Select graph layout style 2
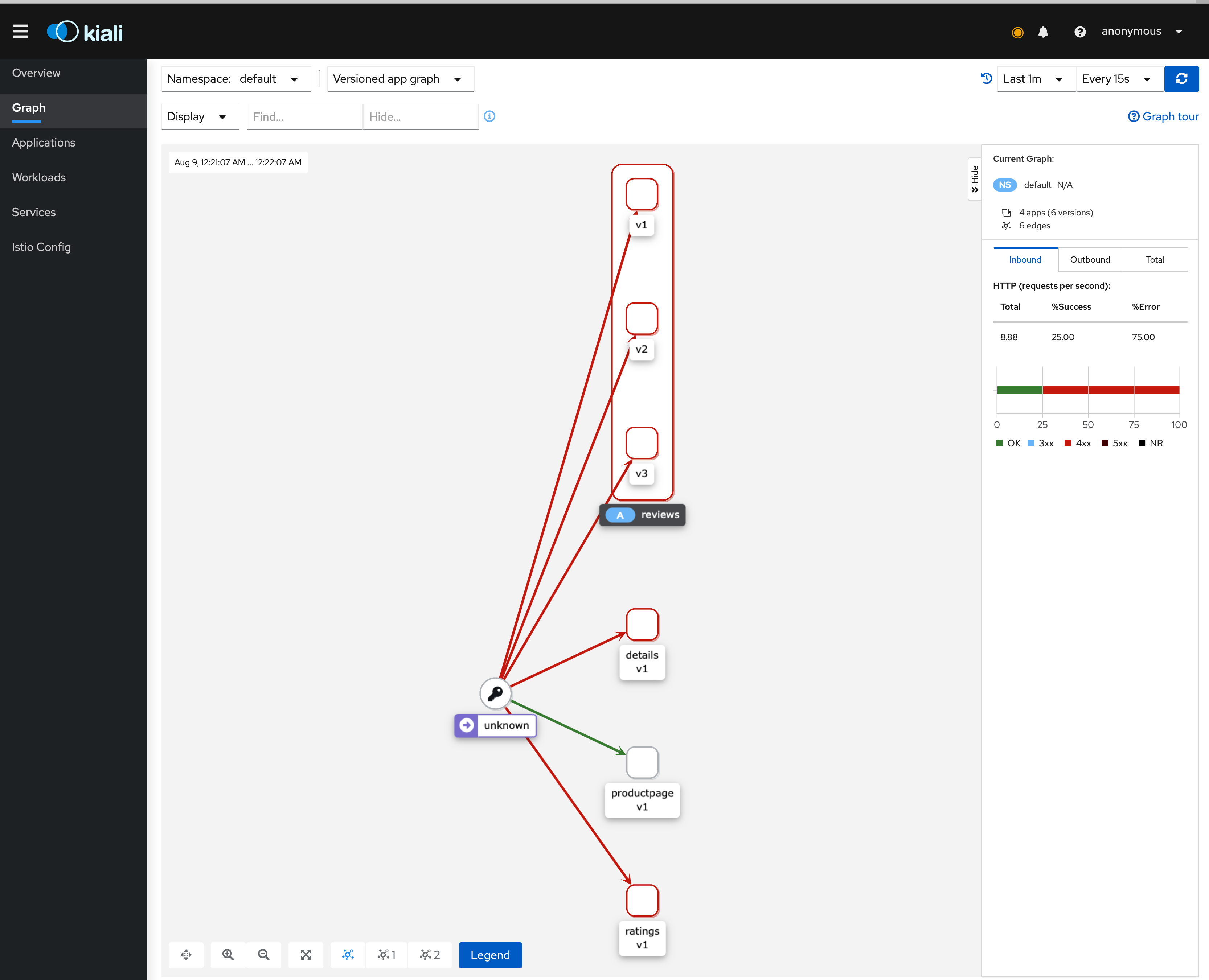Screen dimensions: 1209x980 click(430, 955)
